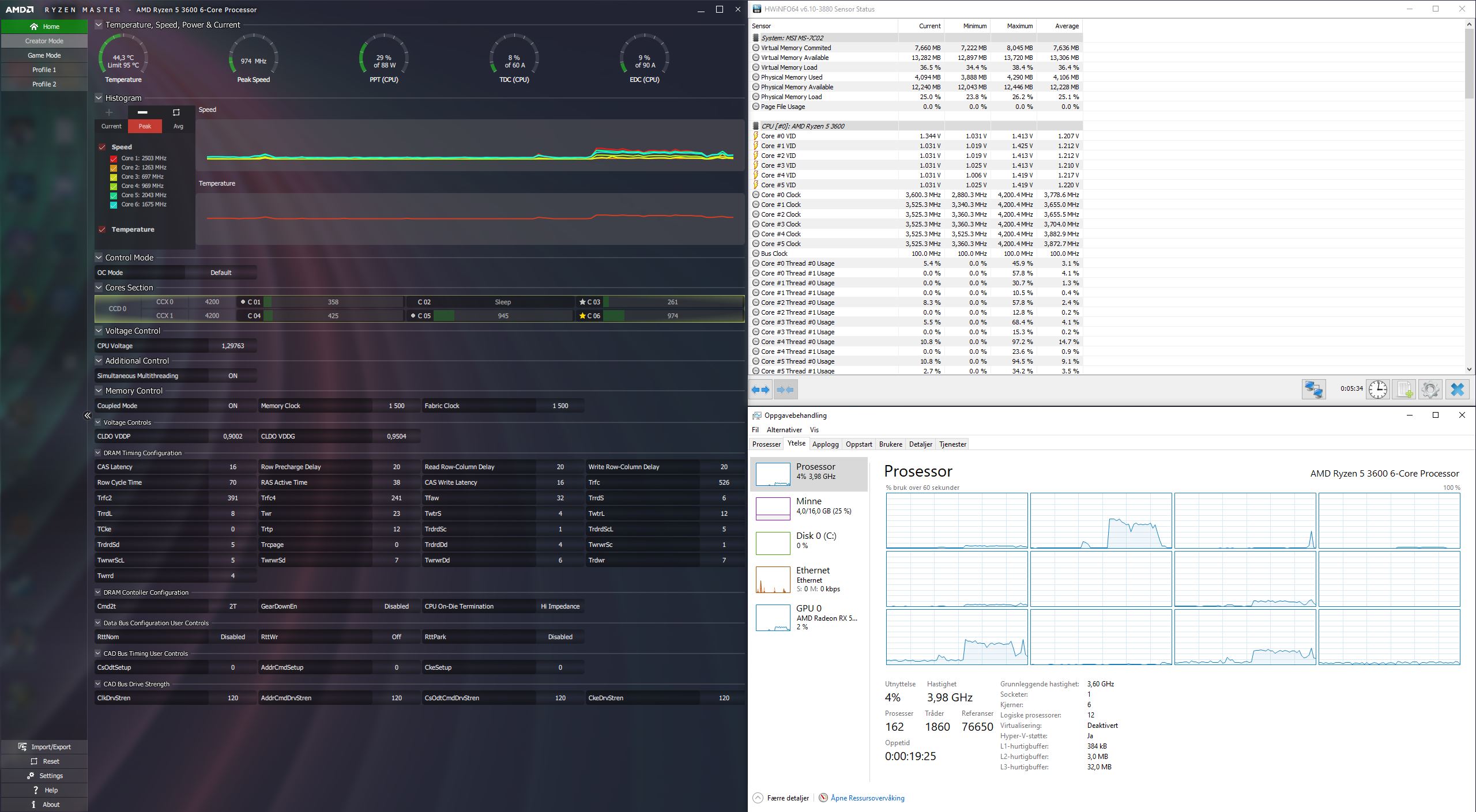The height and width of the screenshot is (812, 1476).
Task: Select Avg histogram mode
Action: click(x=178, y=126)
